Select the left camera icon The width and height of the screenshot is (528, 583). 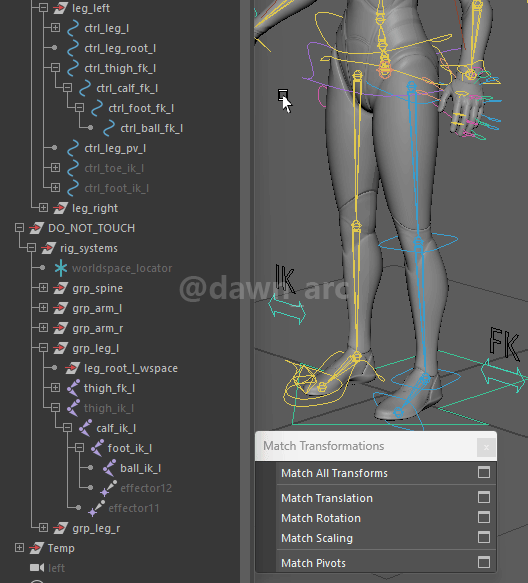[37, 568]
